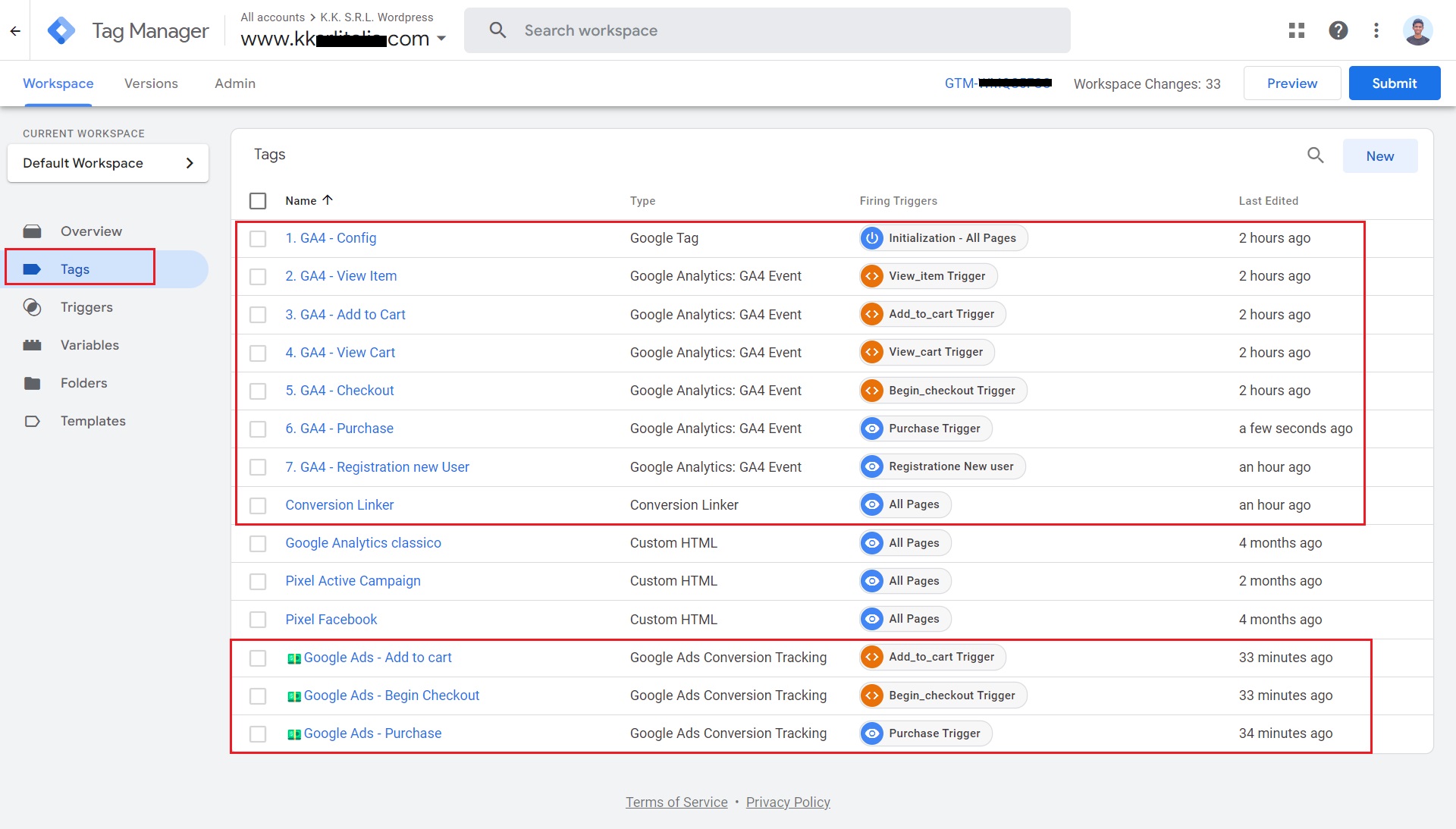Go back using the left arrow icon

tap(15, 31)
